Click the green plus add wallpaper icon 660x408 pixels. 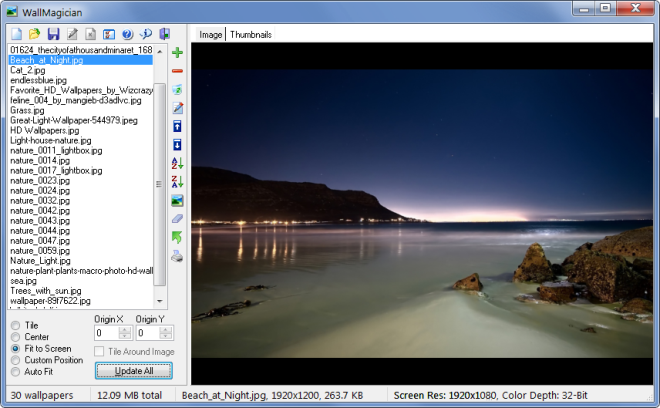click(x=177, y=52)
